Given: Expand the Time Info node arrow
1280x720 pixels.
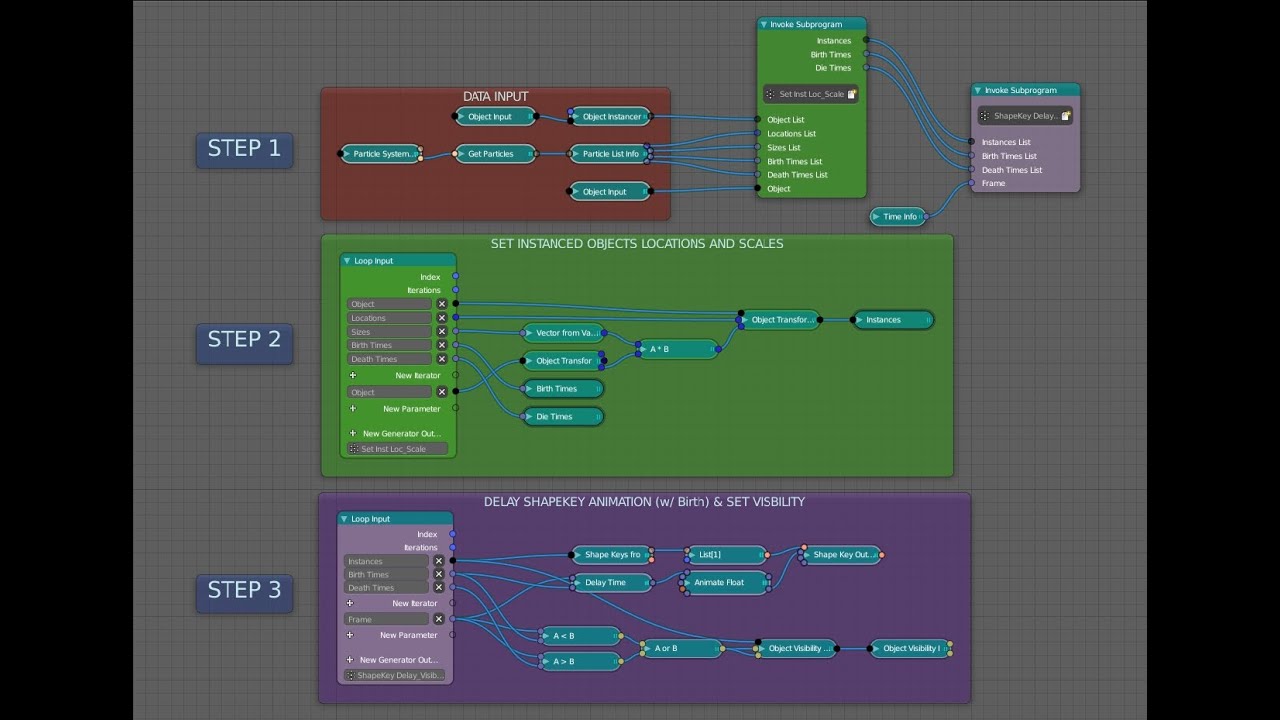Looking at the screenshot, I should point(877,216).
